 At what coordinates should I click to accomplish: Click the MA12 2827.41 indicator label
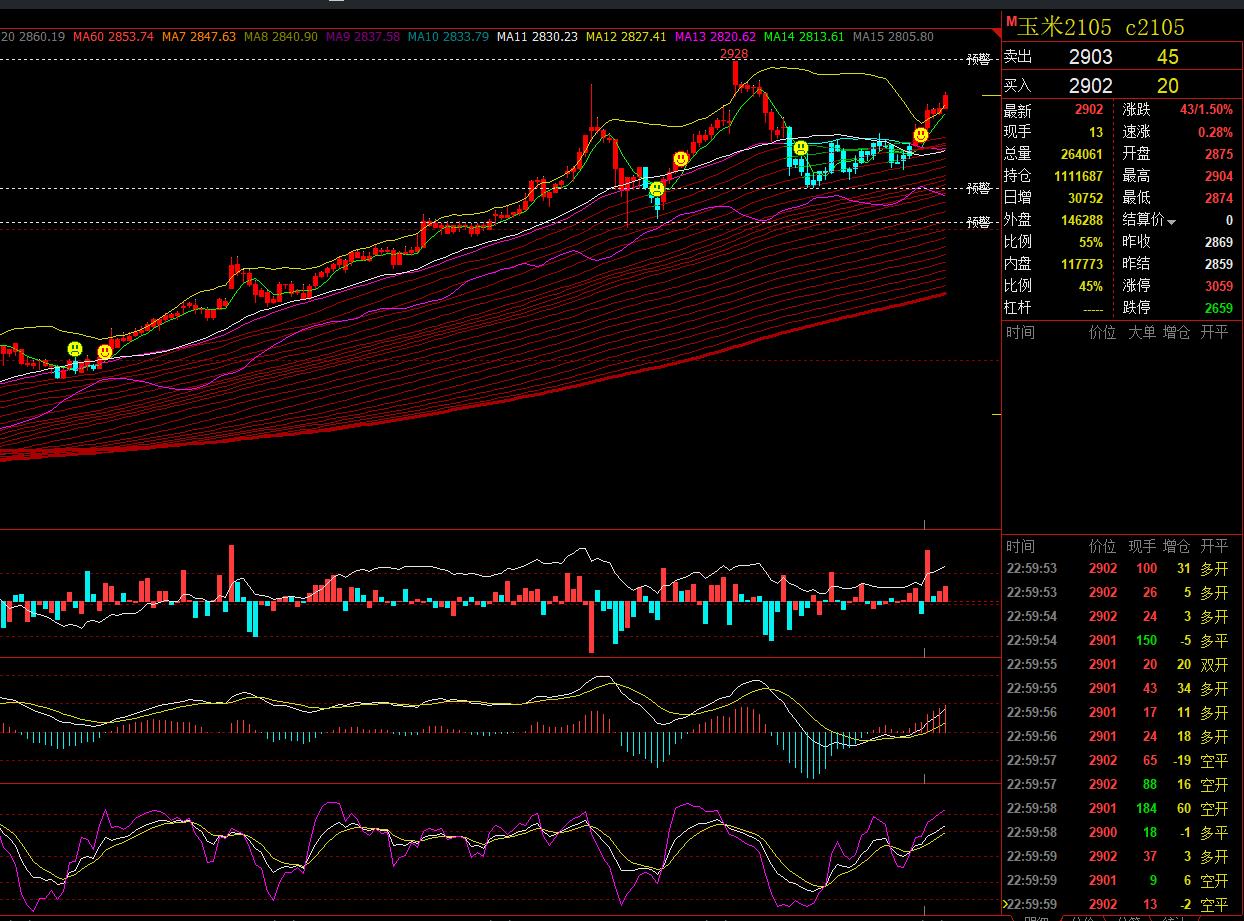(x=626, y=37)
